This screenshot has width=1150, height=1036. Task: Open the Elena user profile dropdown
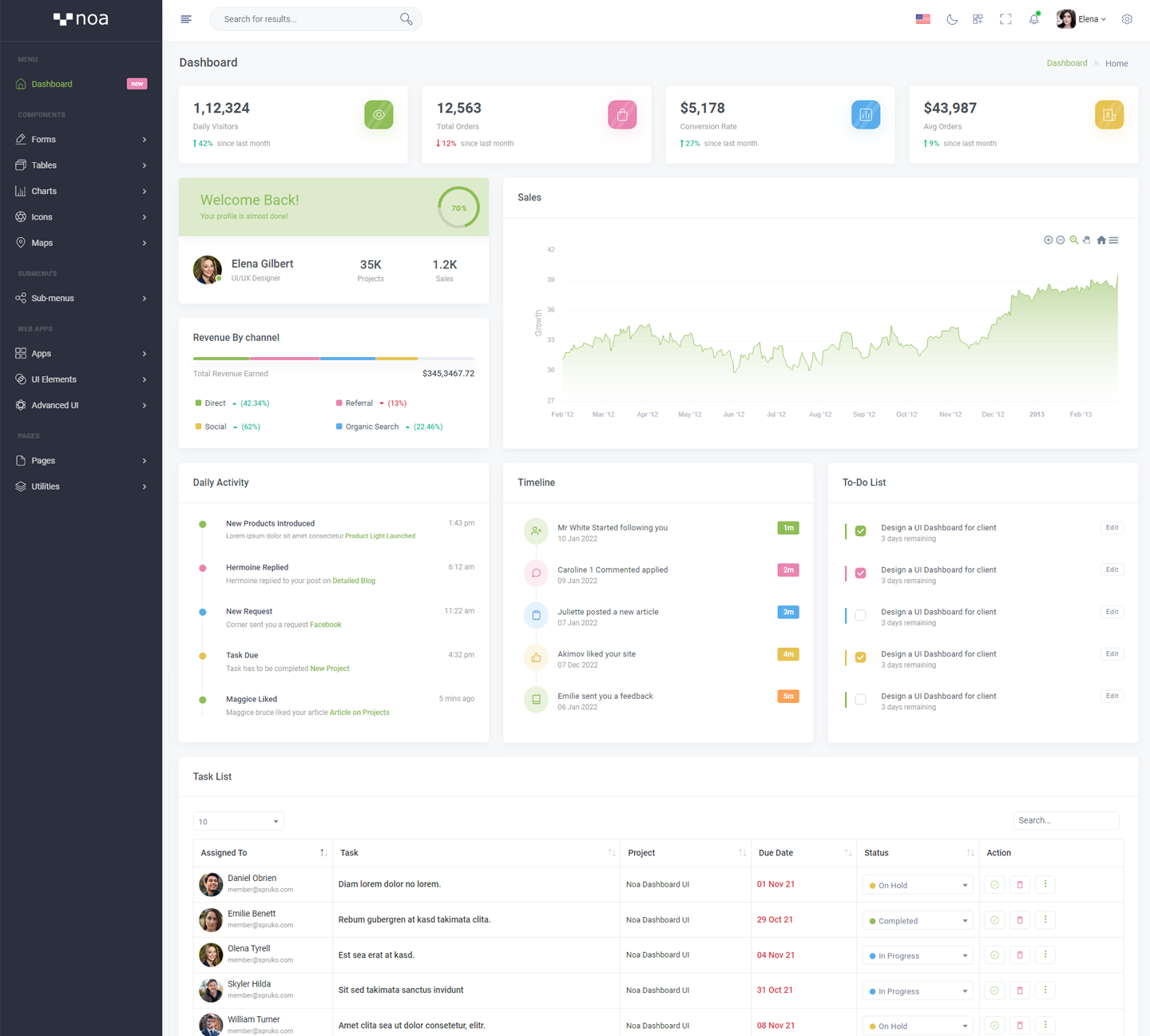1081,19
